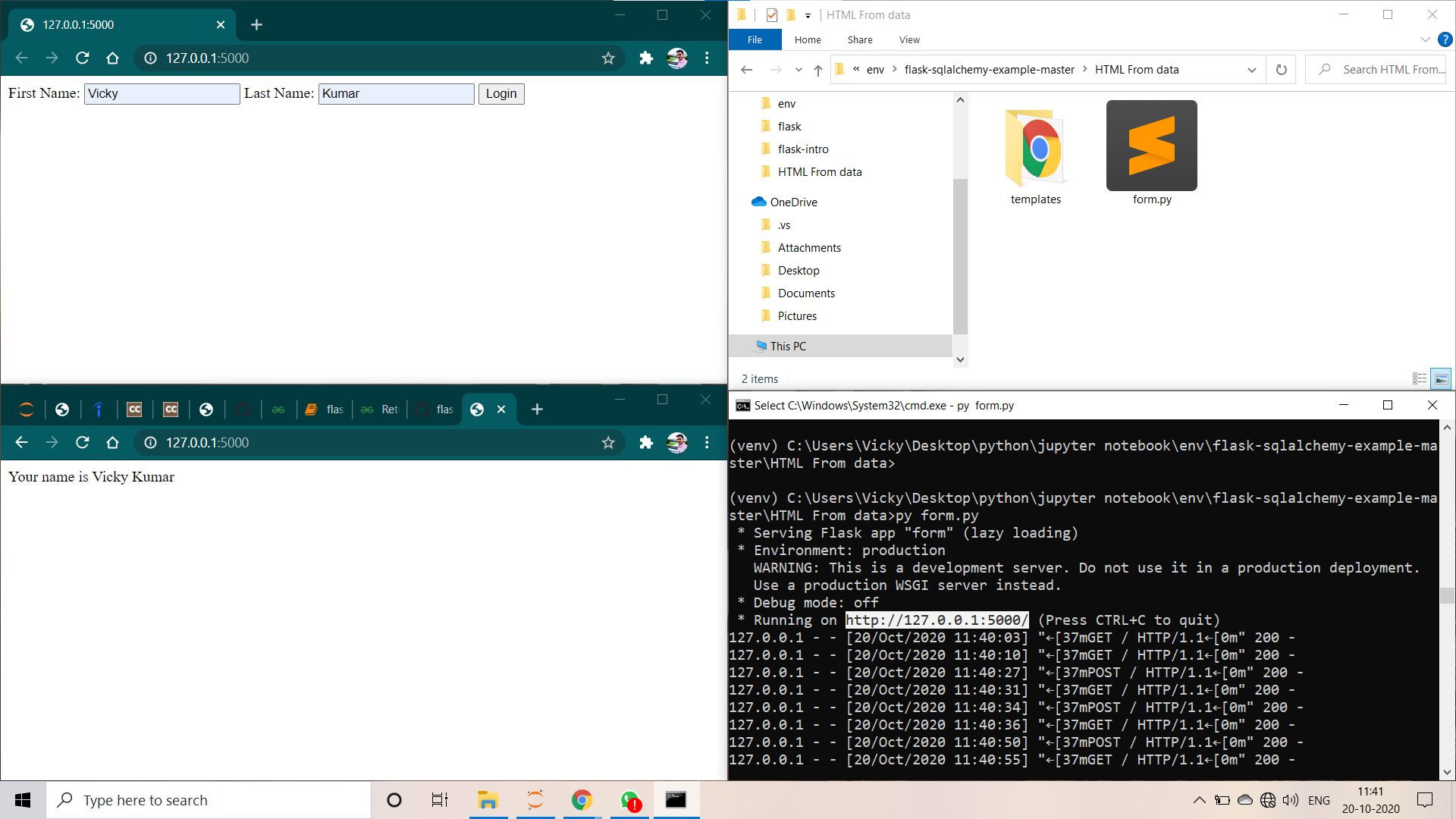Viewport: 1456px width, 819px height.
Task: Open the Share ribbon tab
Action: [859, 39]
